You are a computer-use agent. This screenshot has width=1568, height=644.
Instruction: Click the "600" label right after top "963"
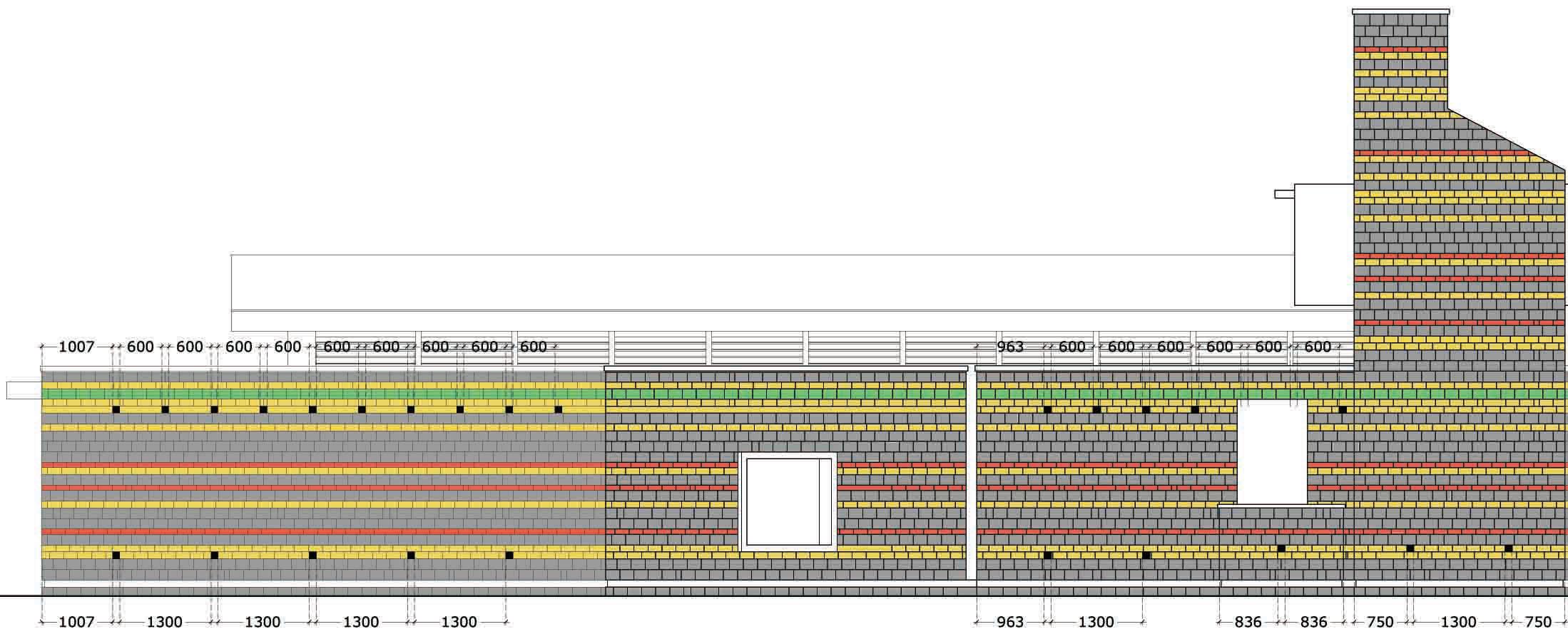coord(1072,347)
